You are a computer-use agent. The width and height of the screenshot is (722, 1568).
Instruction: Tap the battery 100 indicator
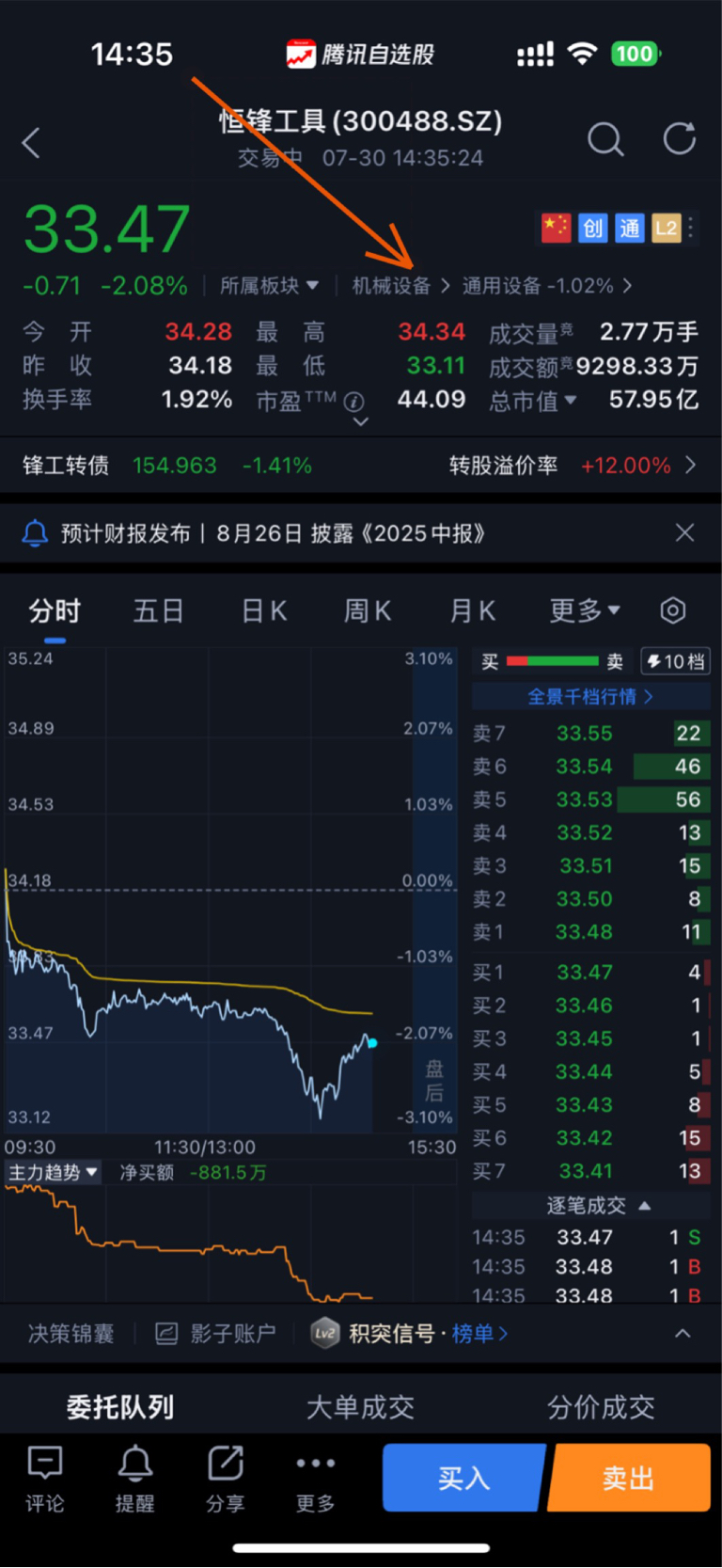[x=636, y=54]
